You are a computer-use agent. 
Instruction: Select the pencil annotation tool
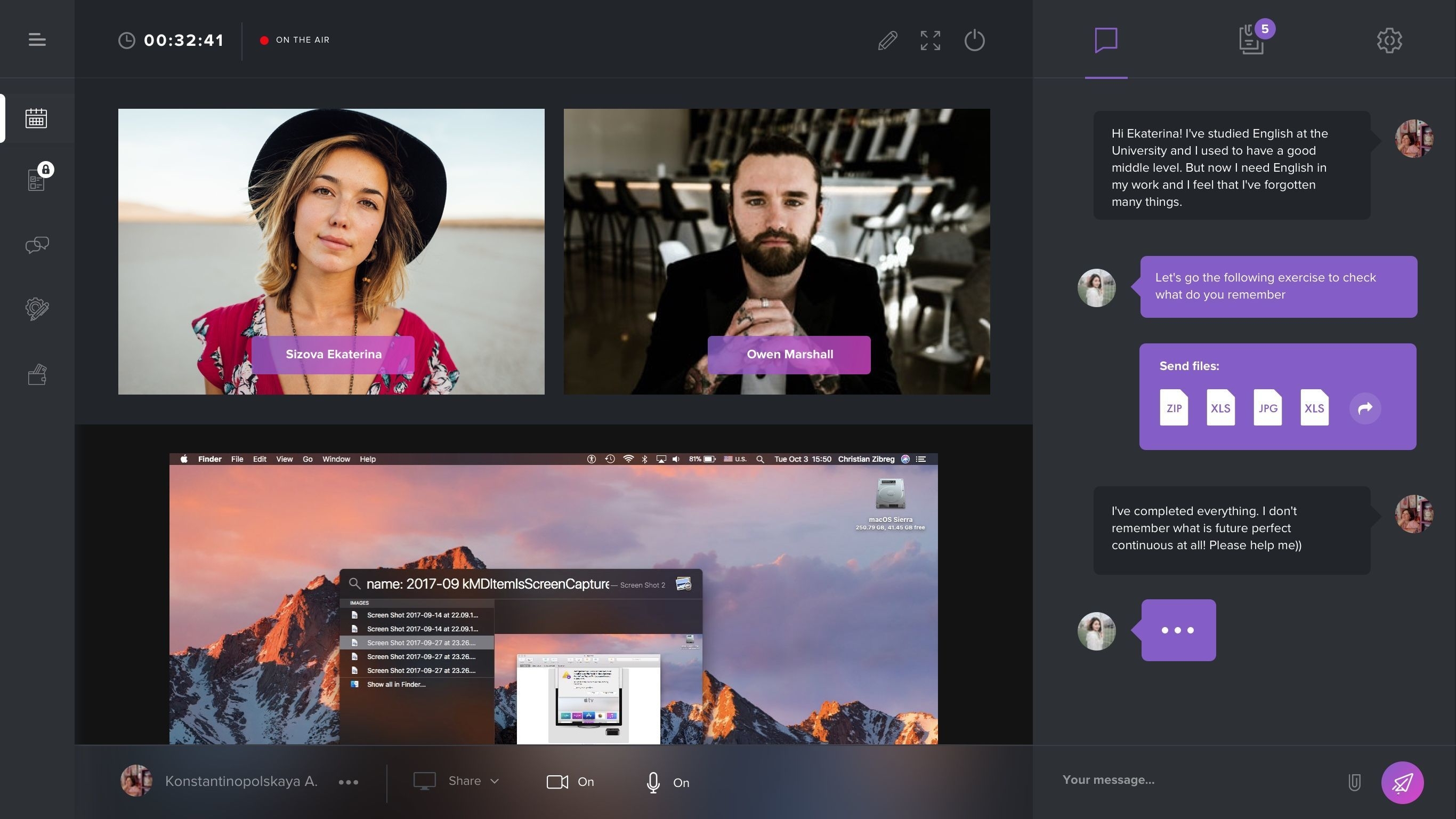tap(887, 40)
